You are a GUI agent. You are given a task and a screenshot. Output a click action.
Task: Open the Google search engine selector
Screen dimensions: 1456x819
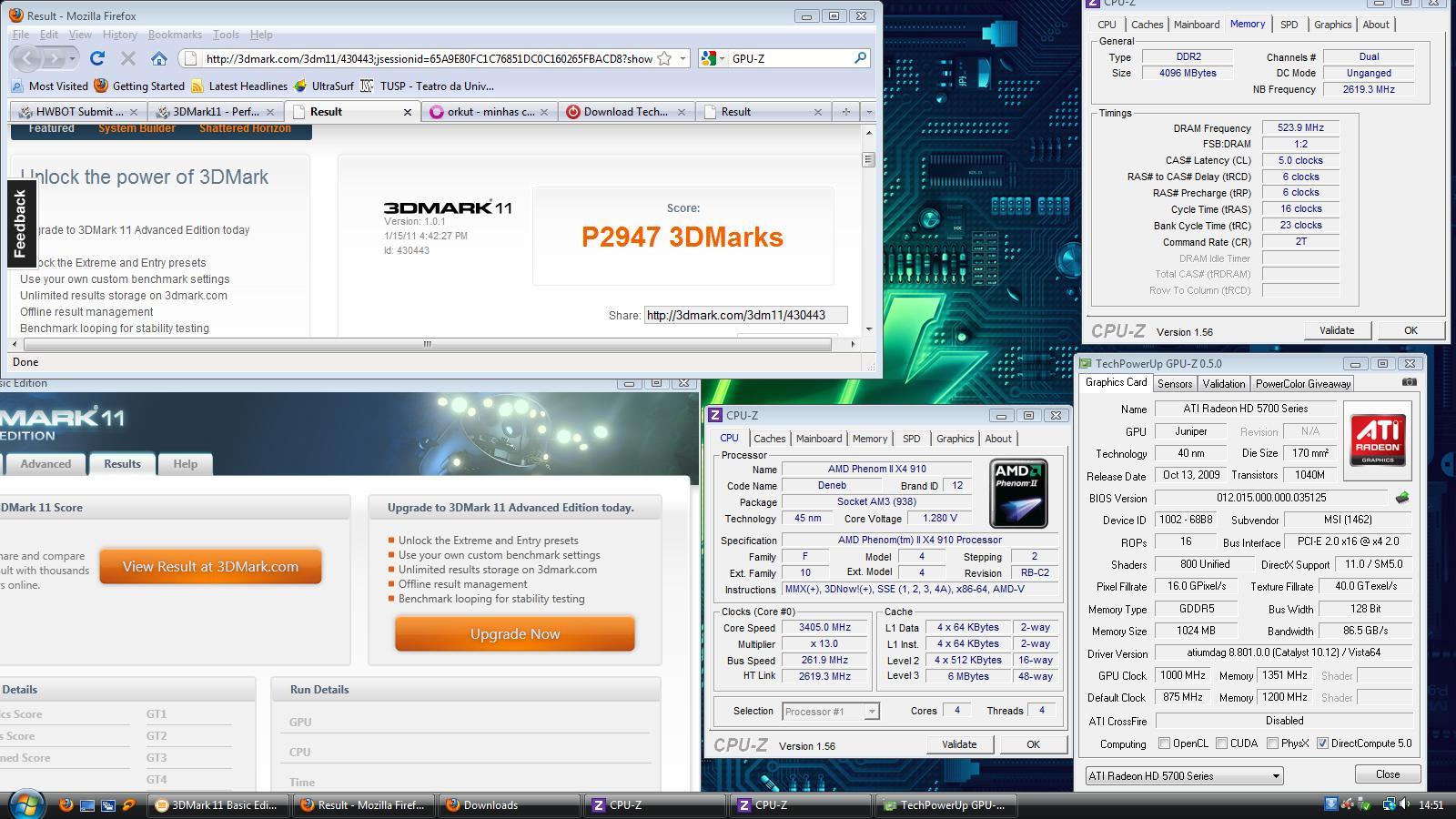713,58
